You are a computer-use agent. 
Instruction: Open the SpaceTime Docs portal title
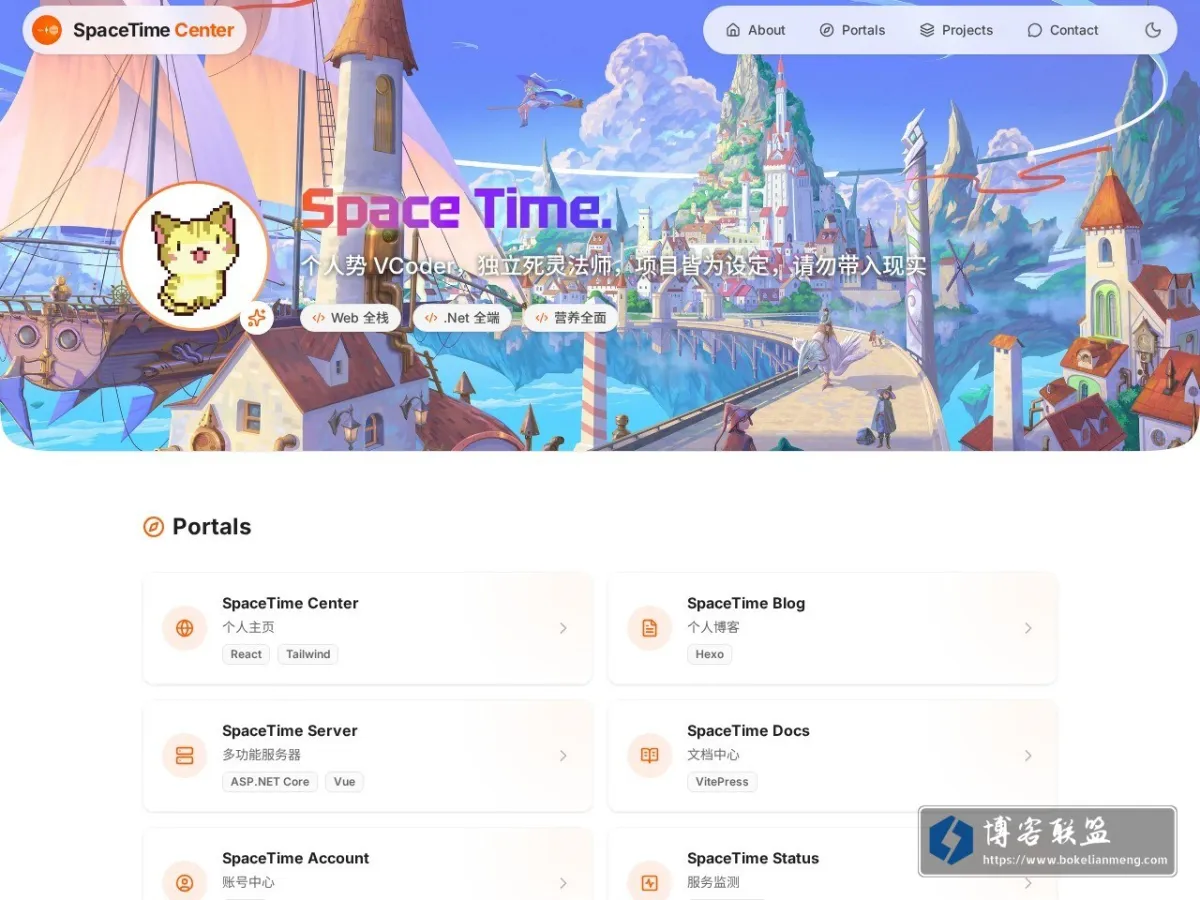(x=748, y=731)
